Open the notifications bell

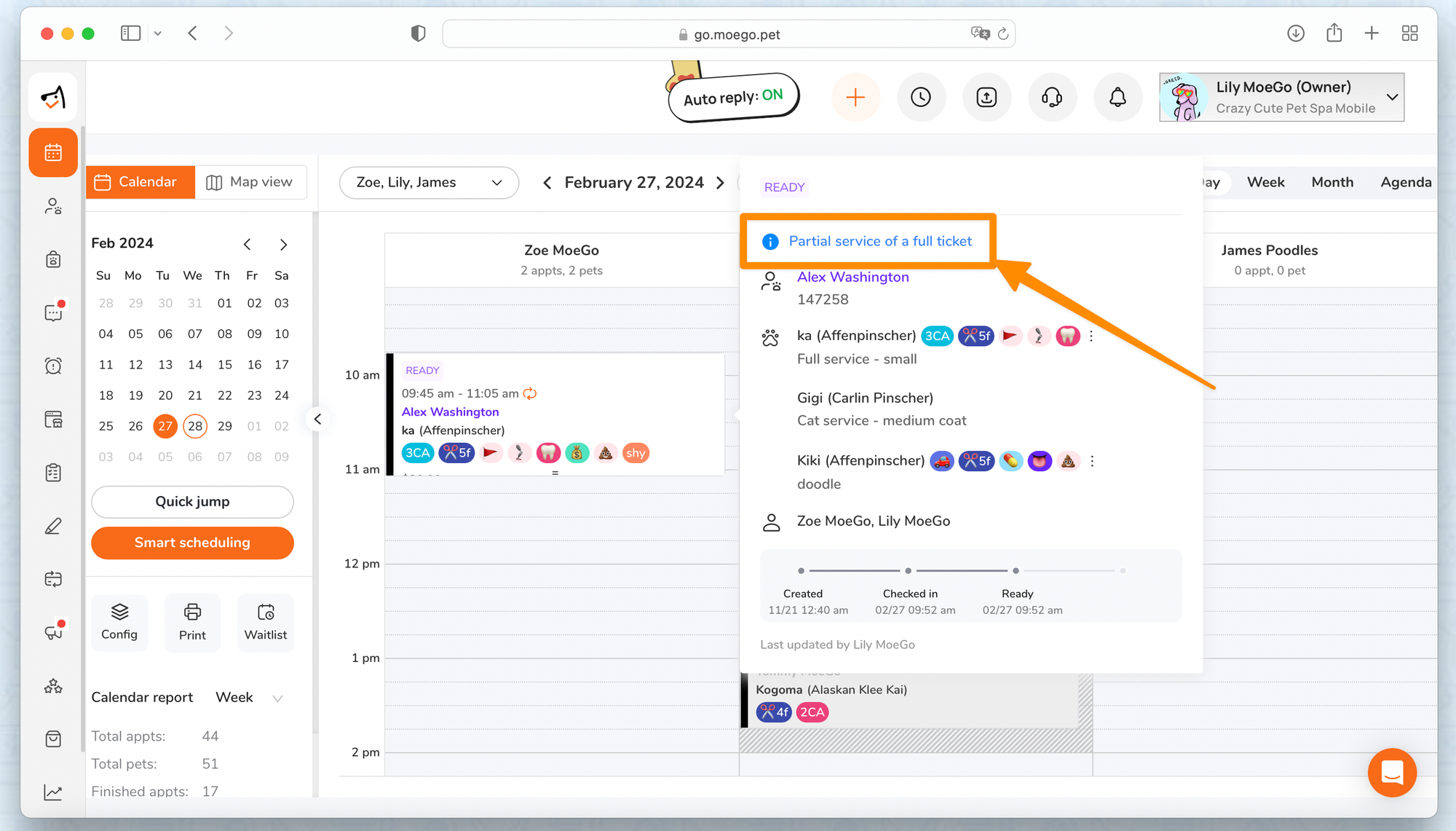click(x=1117, y=97)
